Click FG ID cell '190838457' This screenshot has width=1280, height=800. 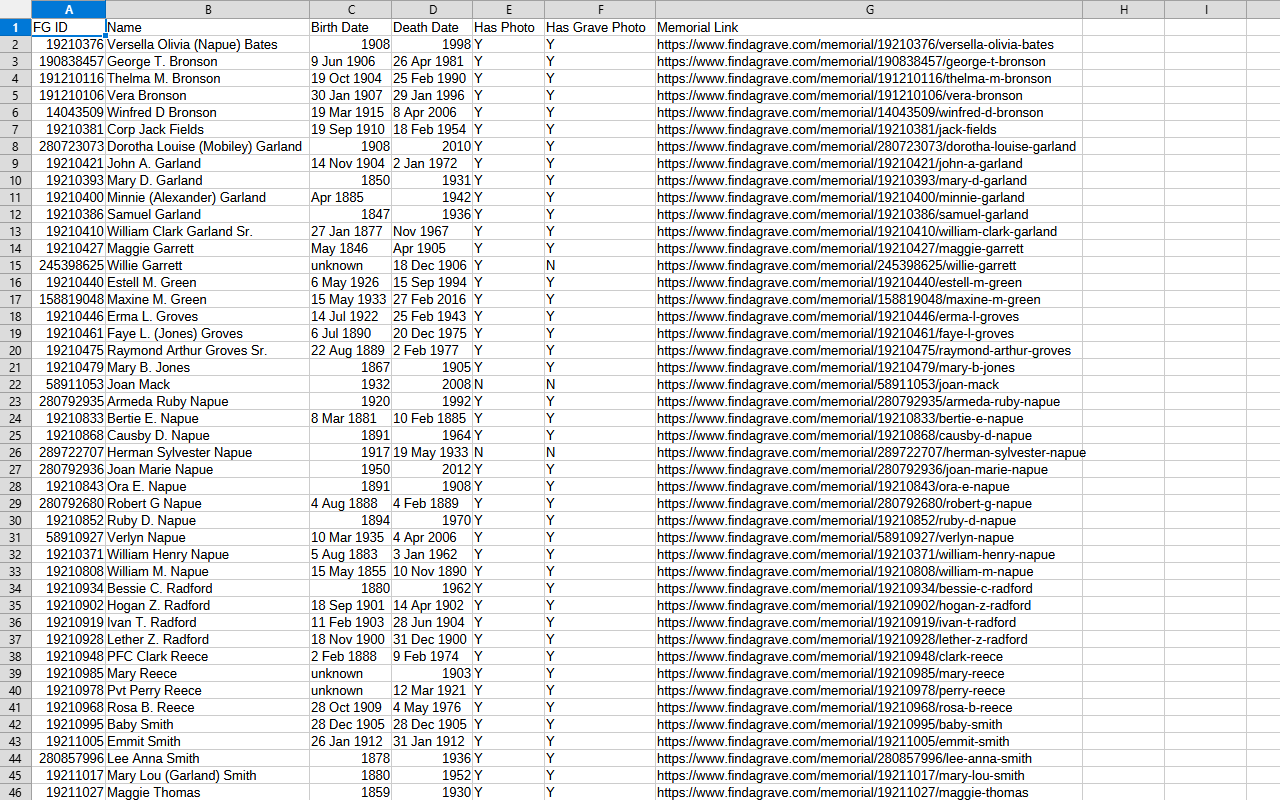pos(71,61)
